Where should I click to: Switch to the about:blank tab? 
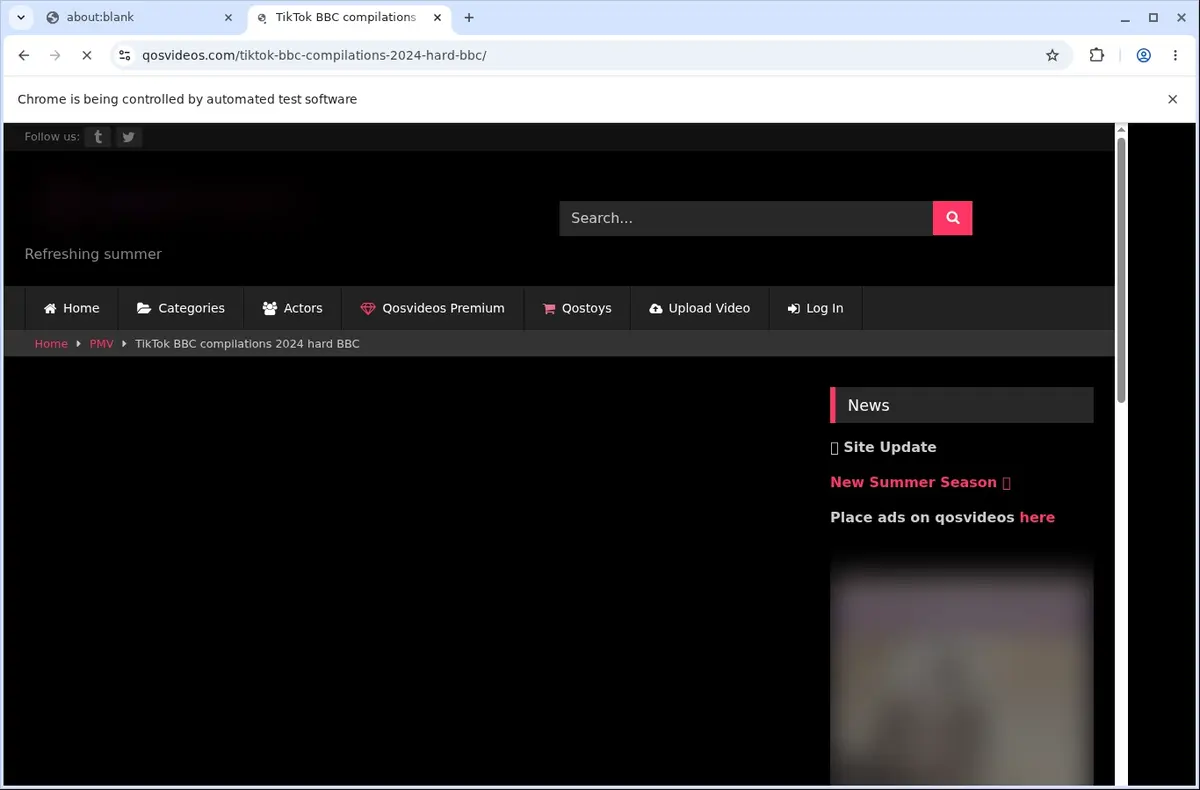(x=139, y=17)
